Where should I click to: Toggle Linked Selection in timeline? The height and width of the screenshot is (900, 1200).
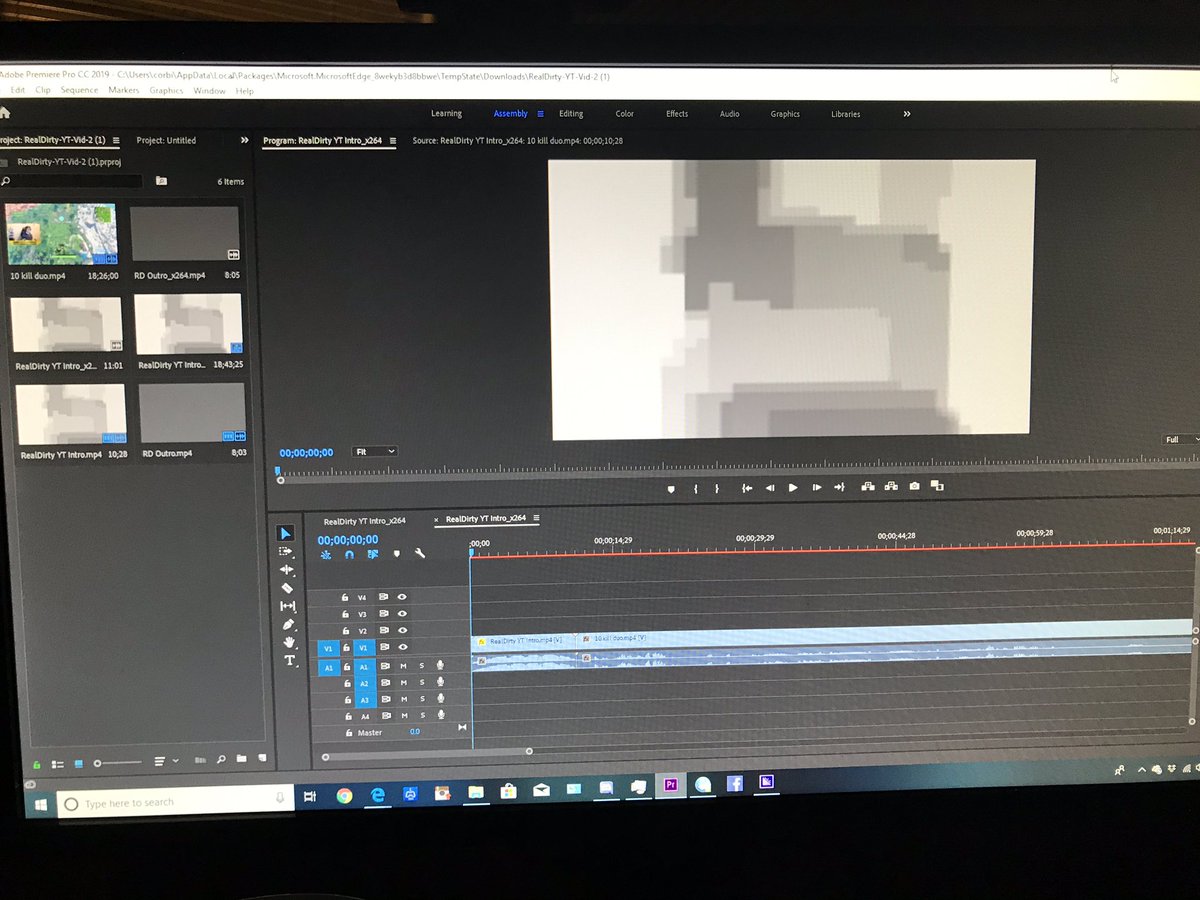(372, 553)
